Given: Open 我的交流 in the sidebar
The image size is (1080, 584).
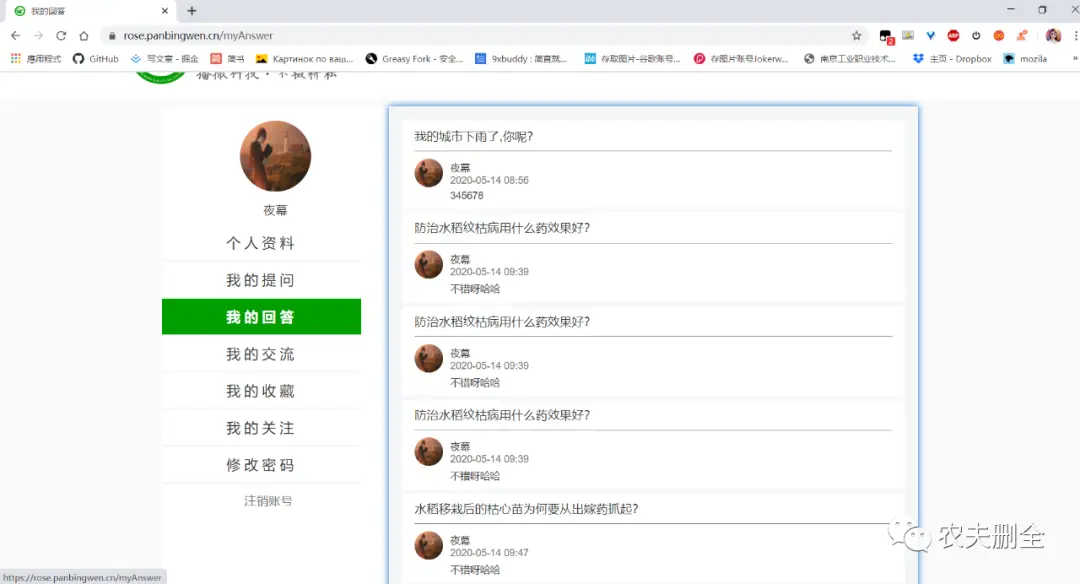Looking at the screenshot, I should click(x=261, y=354).
